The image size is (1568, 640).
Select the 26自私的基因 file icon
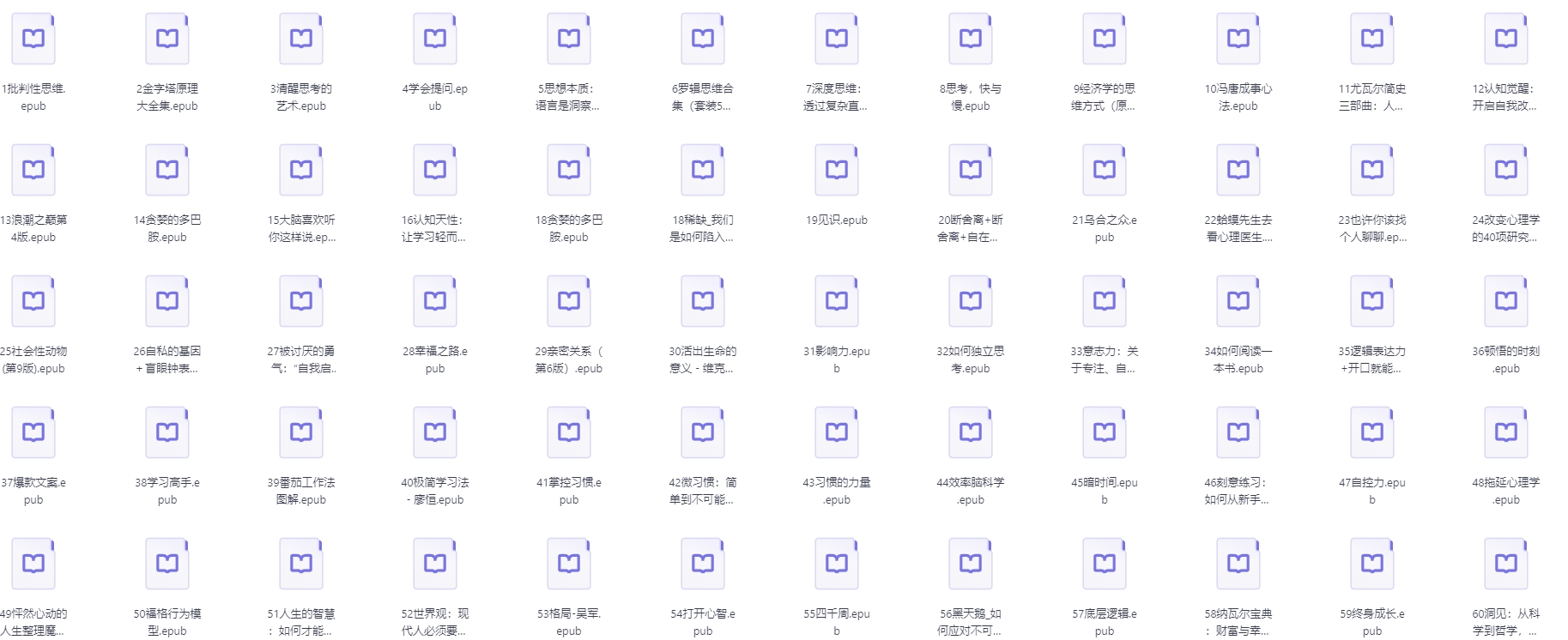coord(167,301)
